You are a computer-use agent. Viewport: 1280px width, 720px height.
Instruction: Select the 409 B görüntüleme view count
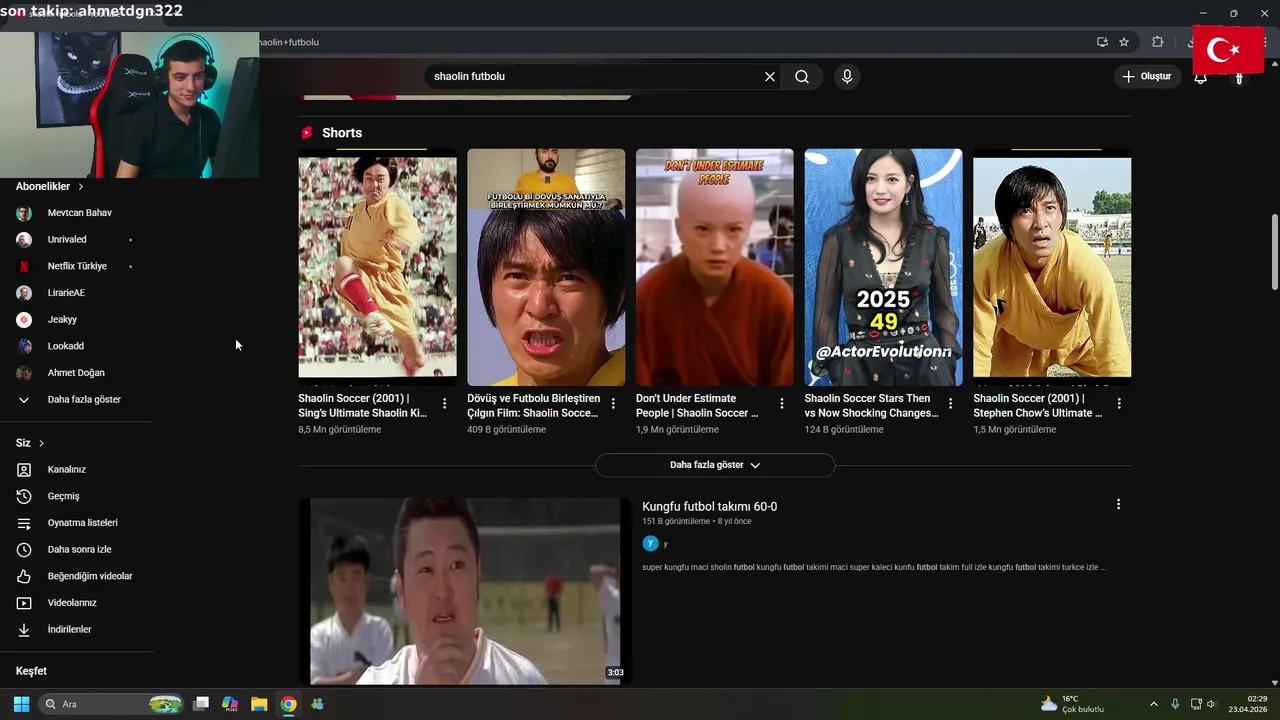tap(506, 430)
